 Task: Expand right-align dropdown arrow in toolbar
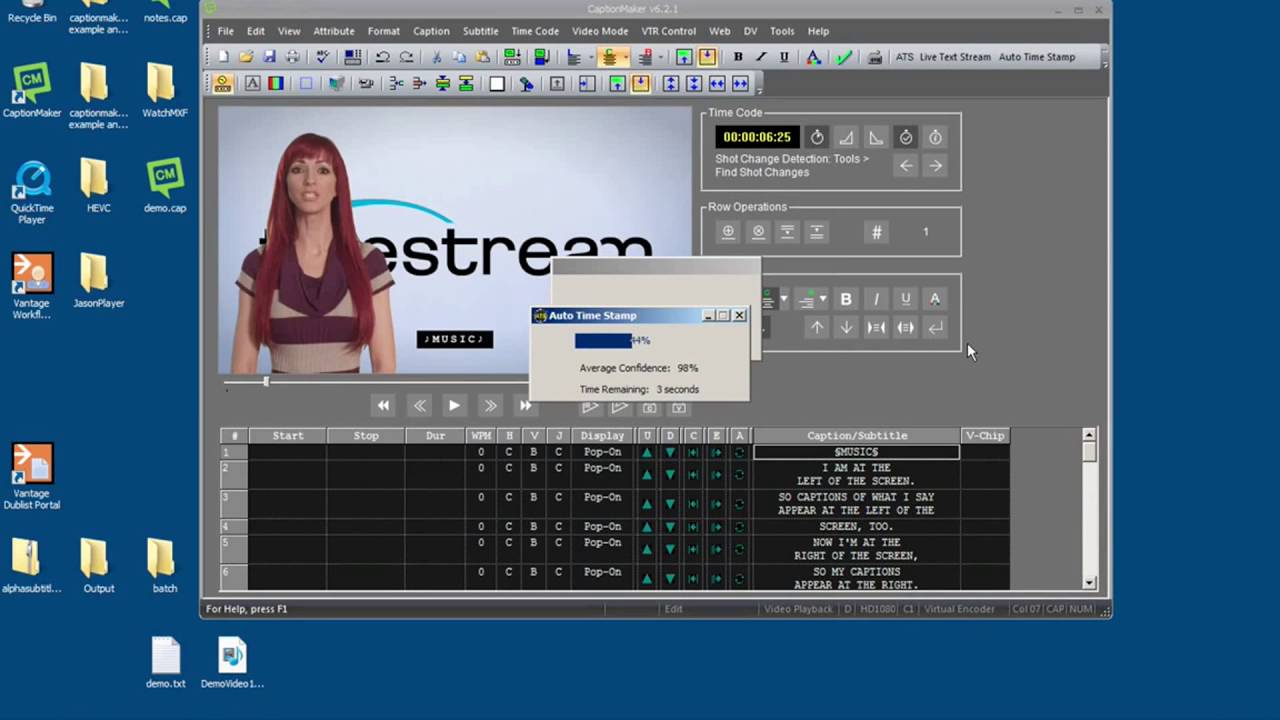click(662, 57)
